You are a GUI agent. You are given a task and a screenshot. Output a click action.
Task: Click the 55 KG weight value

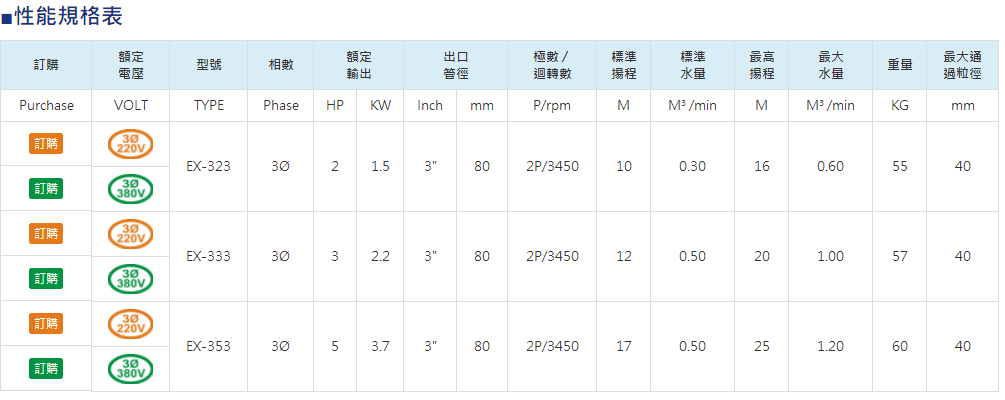click(900, 166)
